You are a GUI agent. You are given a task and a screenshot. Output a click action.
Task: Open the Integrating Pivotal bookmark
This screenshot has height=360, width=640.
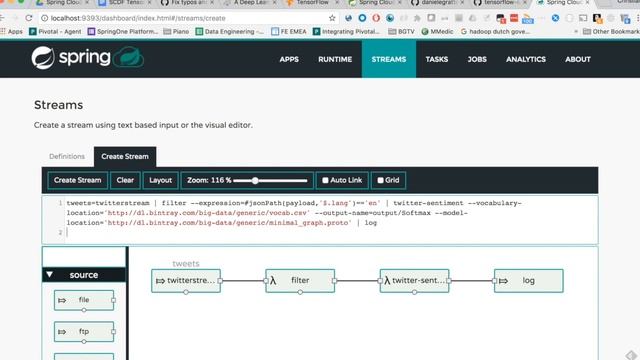pyautogui.click(x=346, y=31)
